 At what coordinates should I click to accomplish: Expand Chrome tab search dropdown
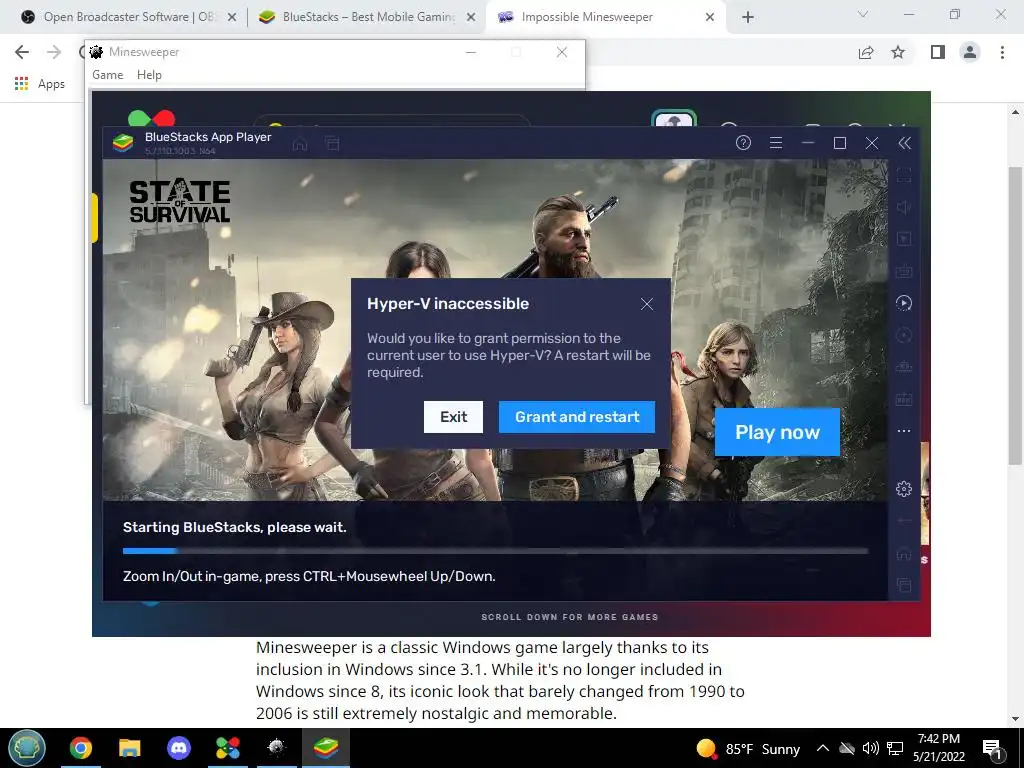click(x=863, y=14)
